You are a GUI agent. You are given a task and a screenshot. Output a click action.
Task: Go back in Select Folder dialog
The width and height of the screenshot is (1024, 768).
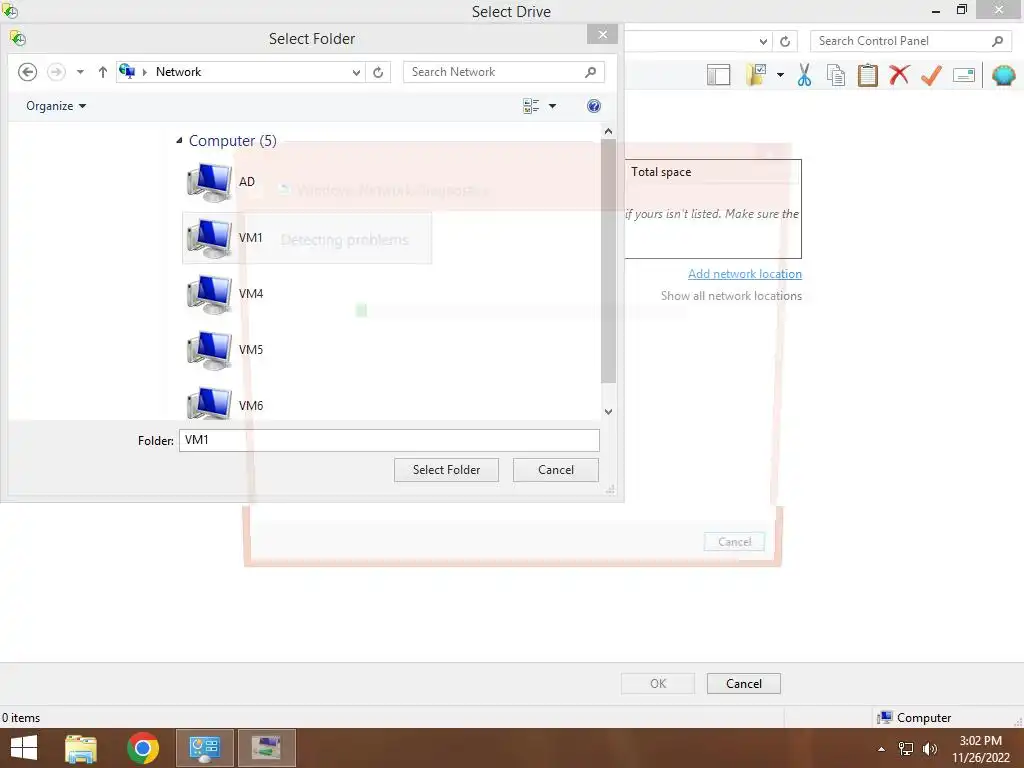point(27,72)
